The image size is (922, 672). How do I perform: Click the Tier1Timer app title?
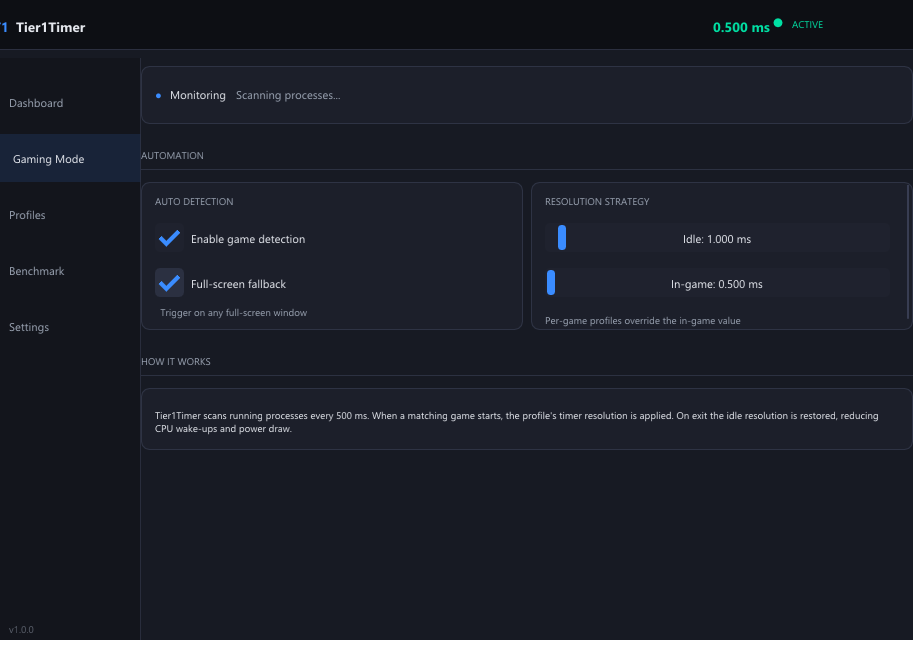[51, 28]
